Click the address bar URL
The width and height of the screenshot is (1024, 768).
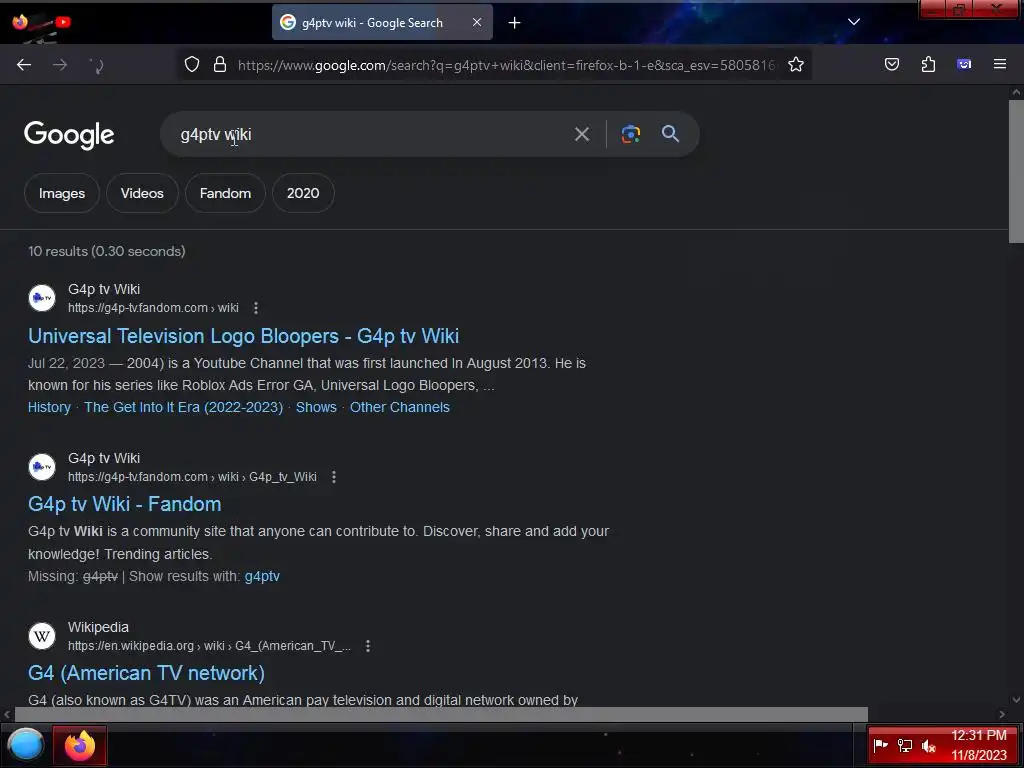click(x=506, y=65)
